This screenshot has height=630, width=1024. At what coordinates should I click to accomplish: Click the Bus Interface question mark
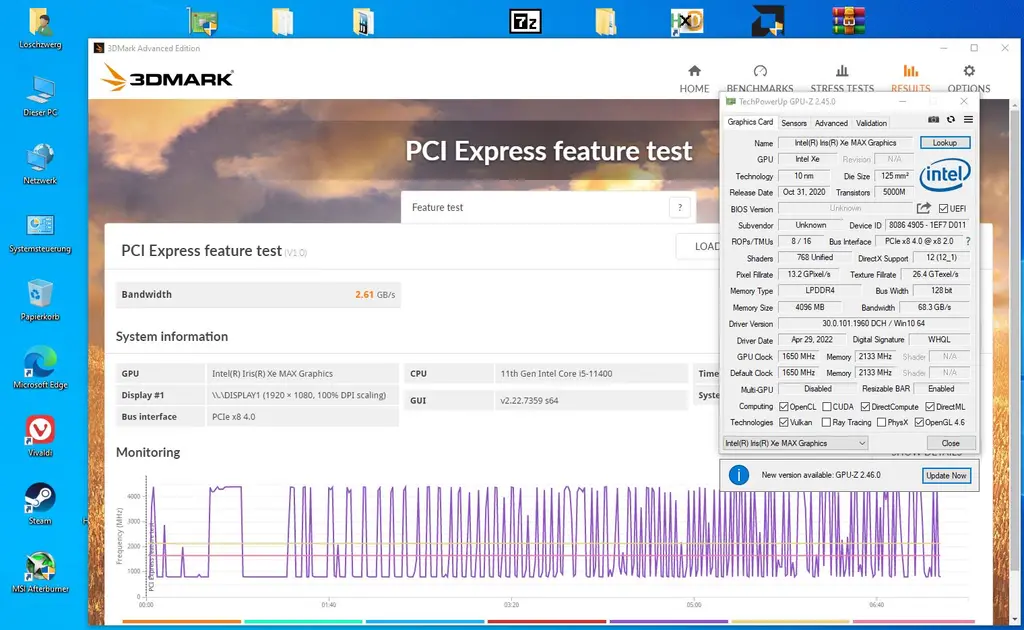[x=967, y=242]
